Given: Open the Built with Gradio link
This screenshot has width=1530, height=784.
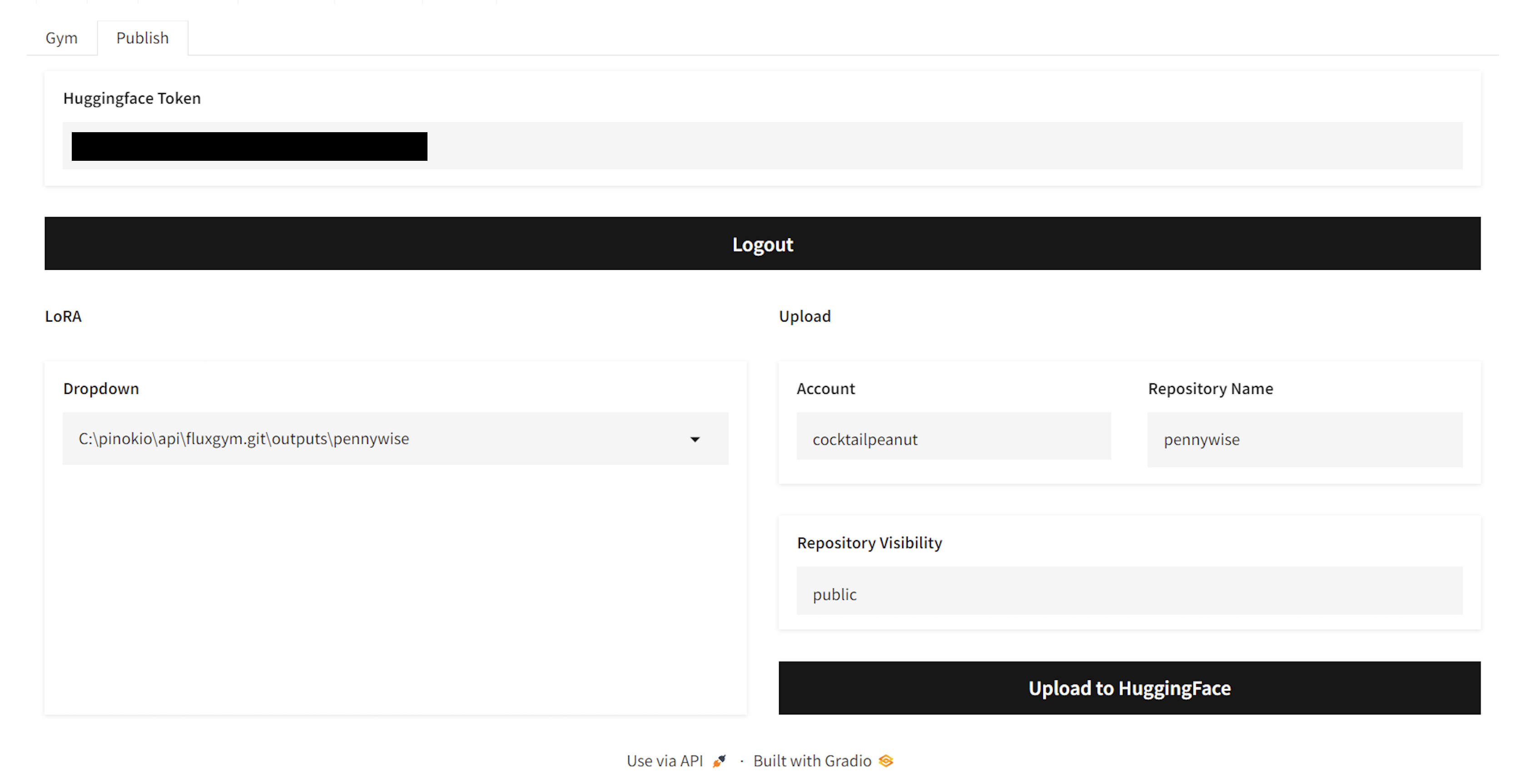Looking at the screenshot, I should [812, 761].
